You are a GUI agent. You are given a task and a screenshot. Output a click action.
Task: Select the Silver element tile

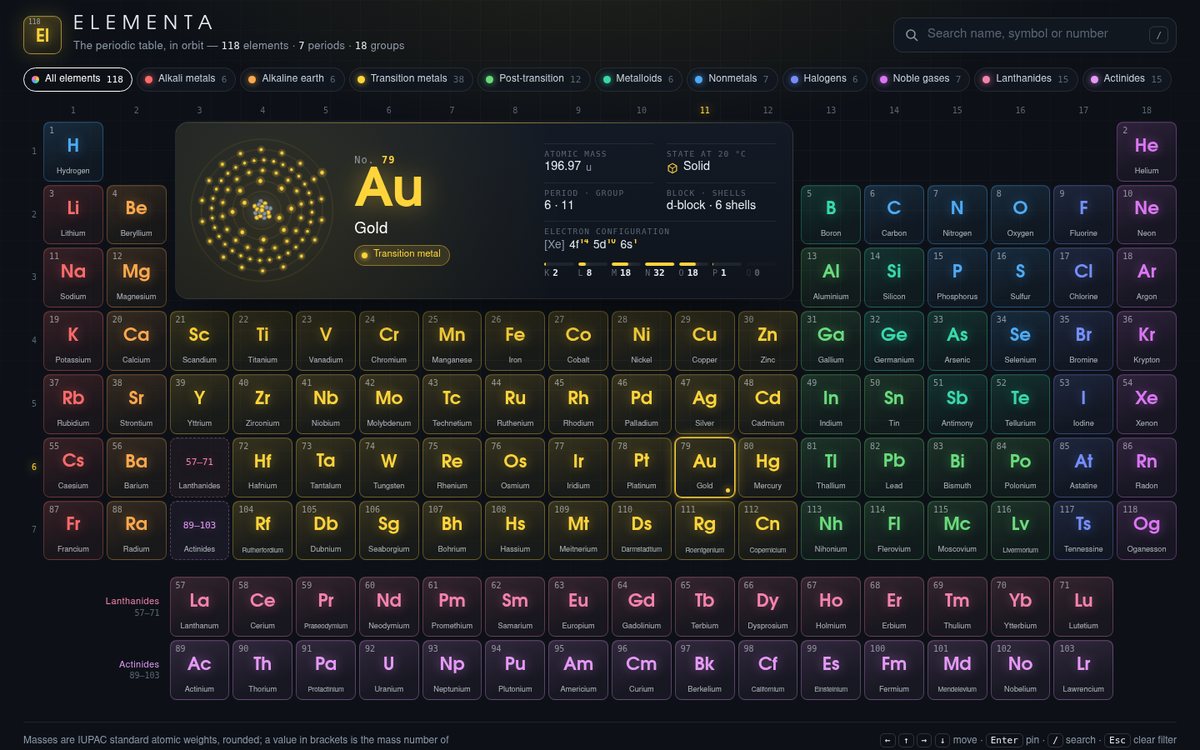click(705, 404)
